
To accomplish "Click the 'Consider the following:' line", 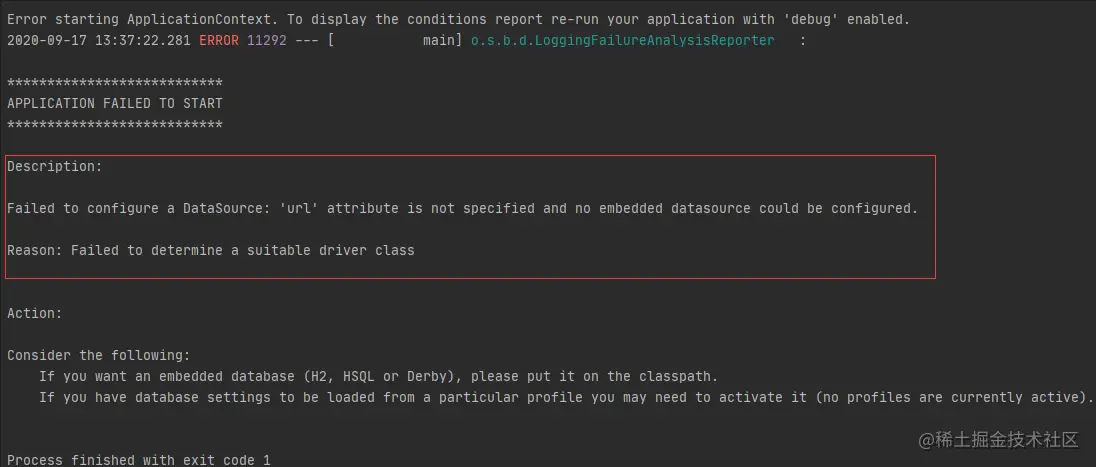I will 99,355.
